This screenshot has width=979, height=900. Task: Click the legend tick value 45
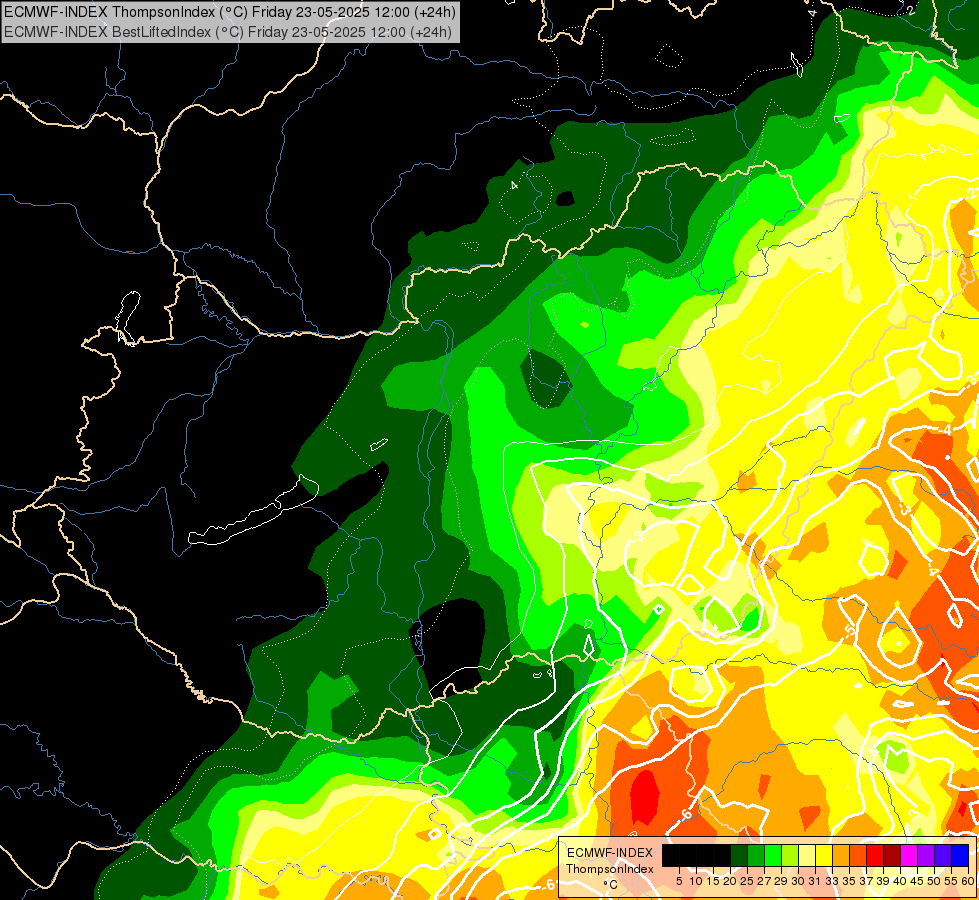point(916,881)
